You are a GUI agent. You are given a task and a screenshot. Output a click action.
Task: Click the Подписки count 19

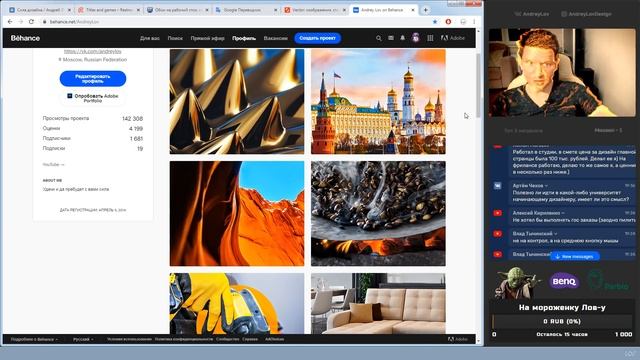[140, 149]
